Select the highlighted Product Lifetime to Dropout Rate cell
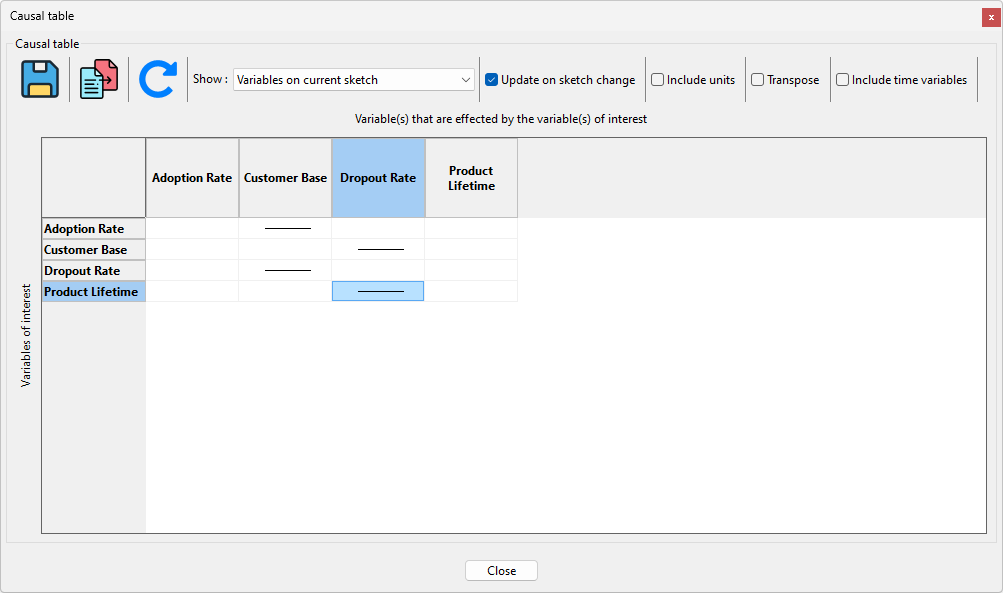This screenshot has height=593, width=1003. [377, 291]
